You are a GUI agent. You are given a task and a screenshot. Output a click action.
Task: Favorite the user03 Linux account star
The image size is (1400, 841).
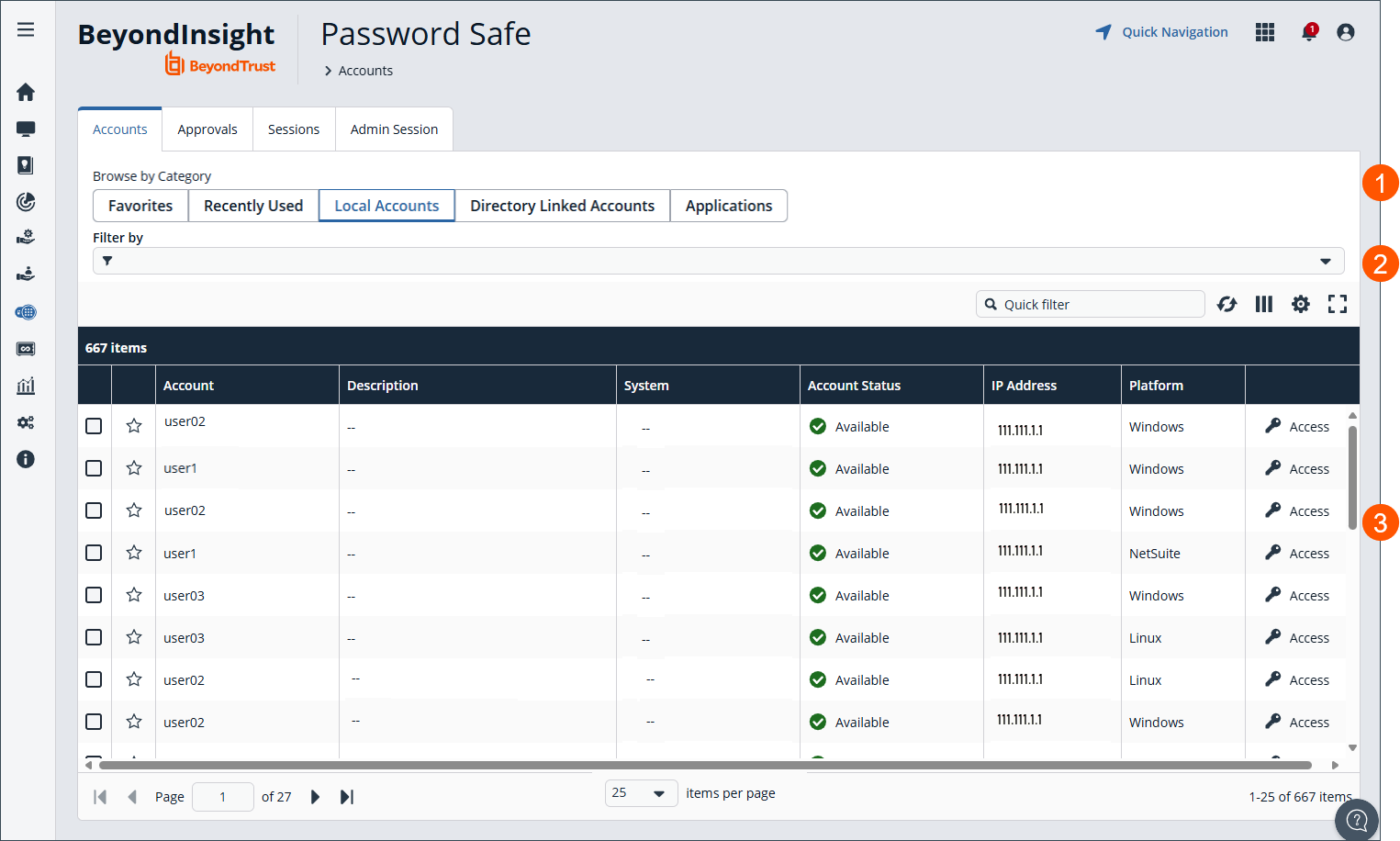point(134,636)
